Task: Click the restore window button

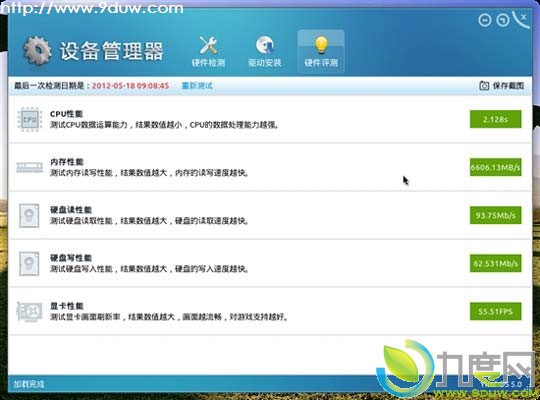Action: [x=503, y=20]
